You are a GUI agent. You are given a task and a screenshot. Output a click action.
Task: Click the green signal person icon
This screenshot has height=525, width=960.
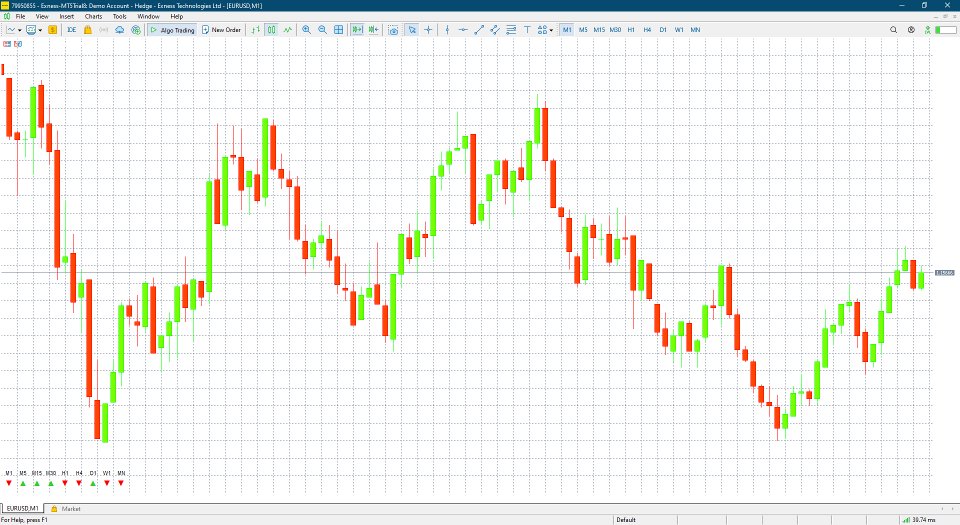[x=928, y=29]
